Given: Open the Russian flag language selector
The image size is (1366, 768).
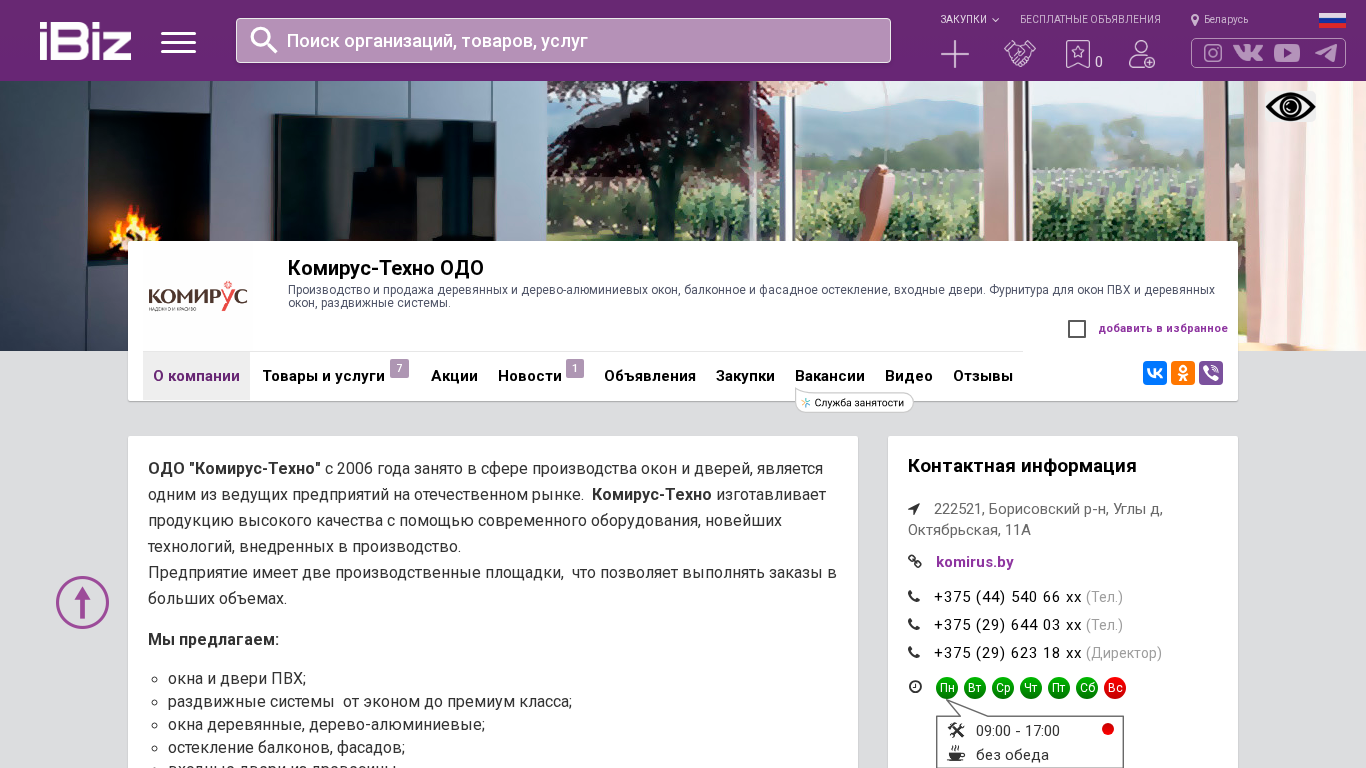Looking at the screenshot, I should [x=1332, y=19].
